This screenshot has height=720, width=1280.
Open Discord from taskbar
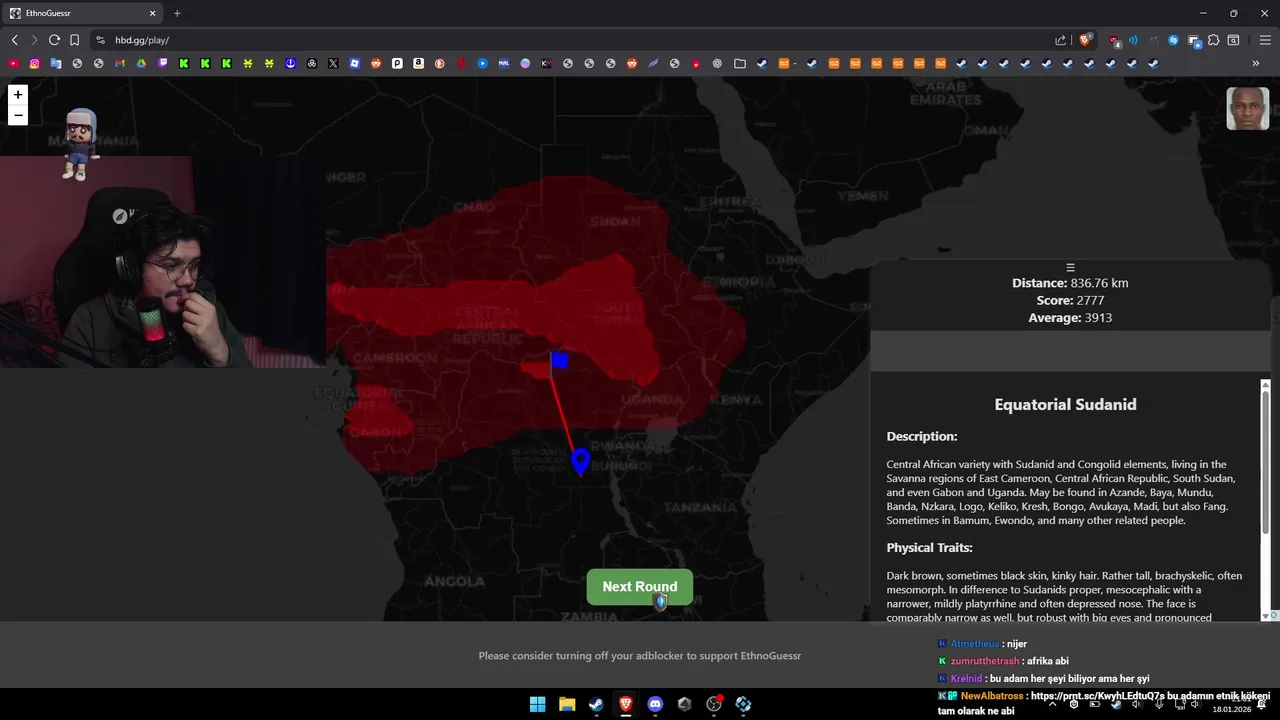tap(655, 704)
